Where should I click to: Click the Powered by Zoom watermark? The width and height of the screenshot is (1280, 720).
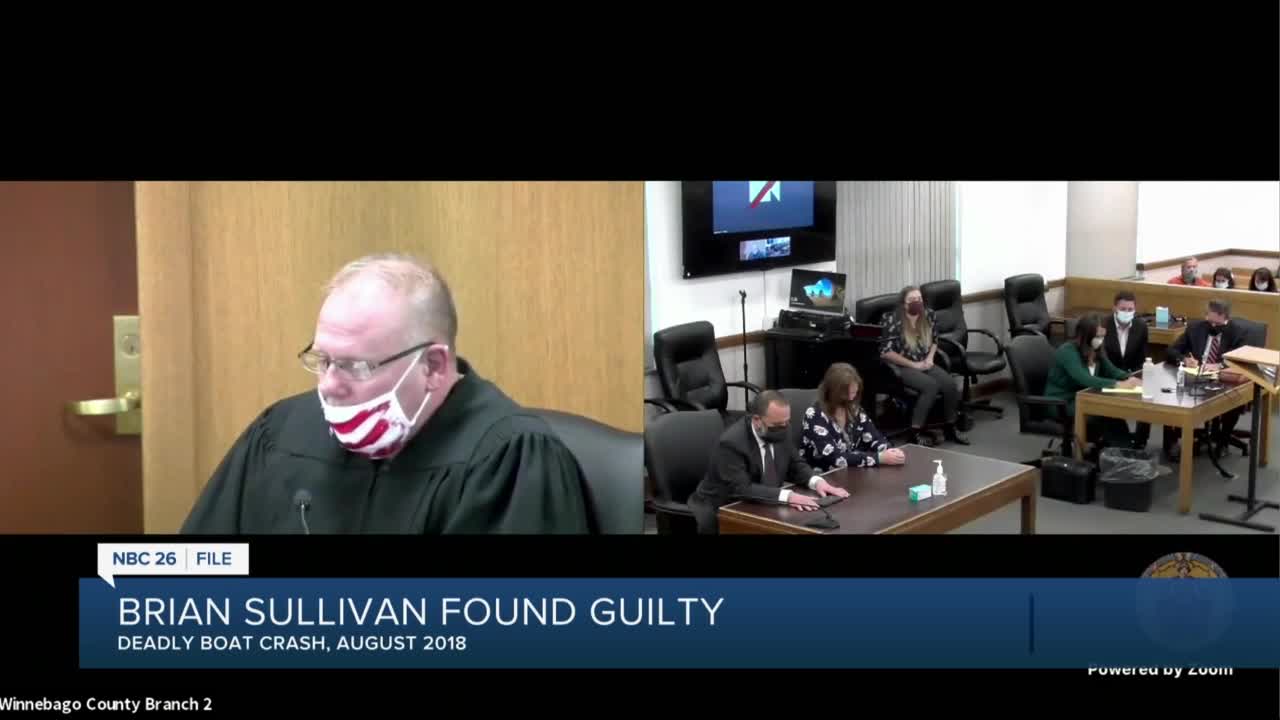1160,670
